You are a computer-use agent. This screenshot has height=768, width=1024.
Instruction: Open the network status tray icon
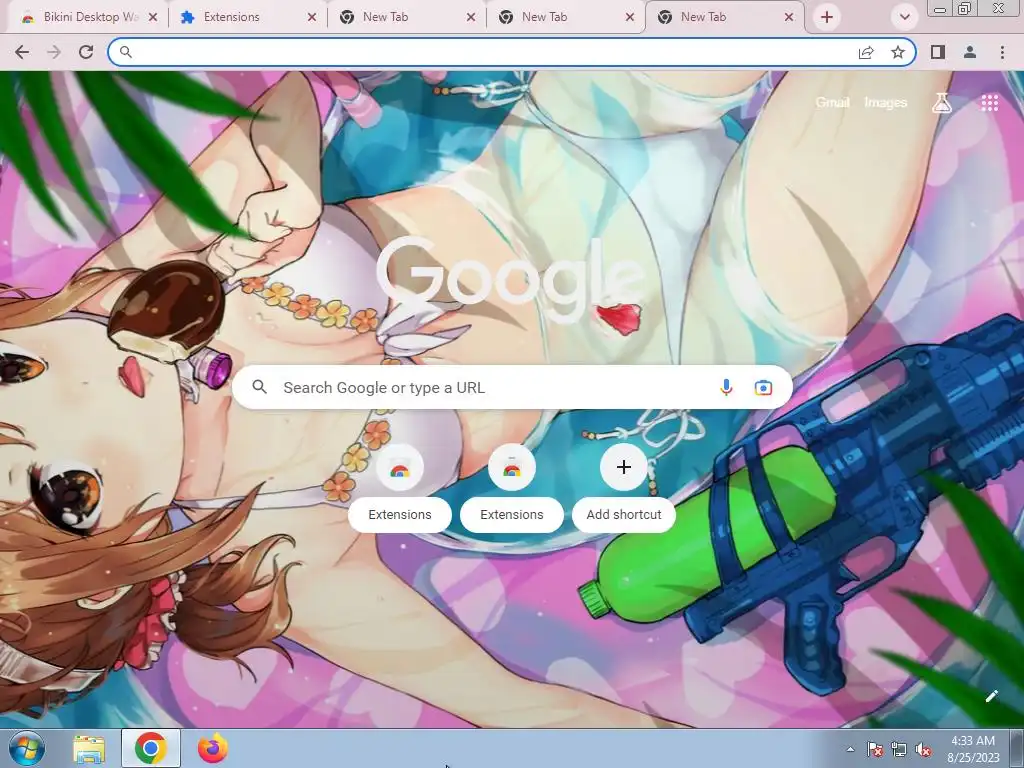click(899, 750)
